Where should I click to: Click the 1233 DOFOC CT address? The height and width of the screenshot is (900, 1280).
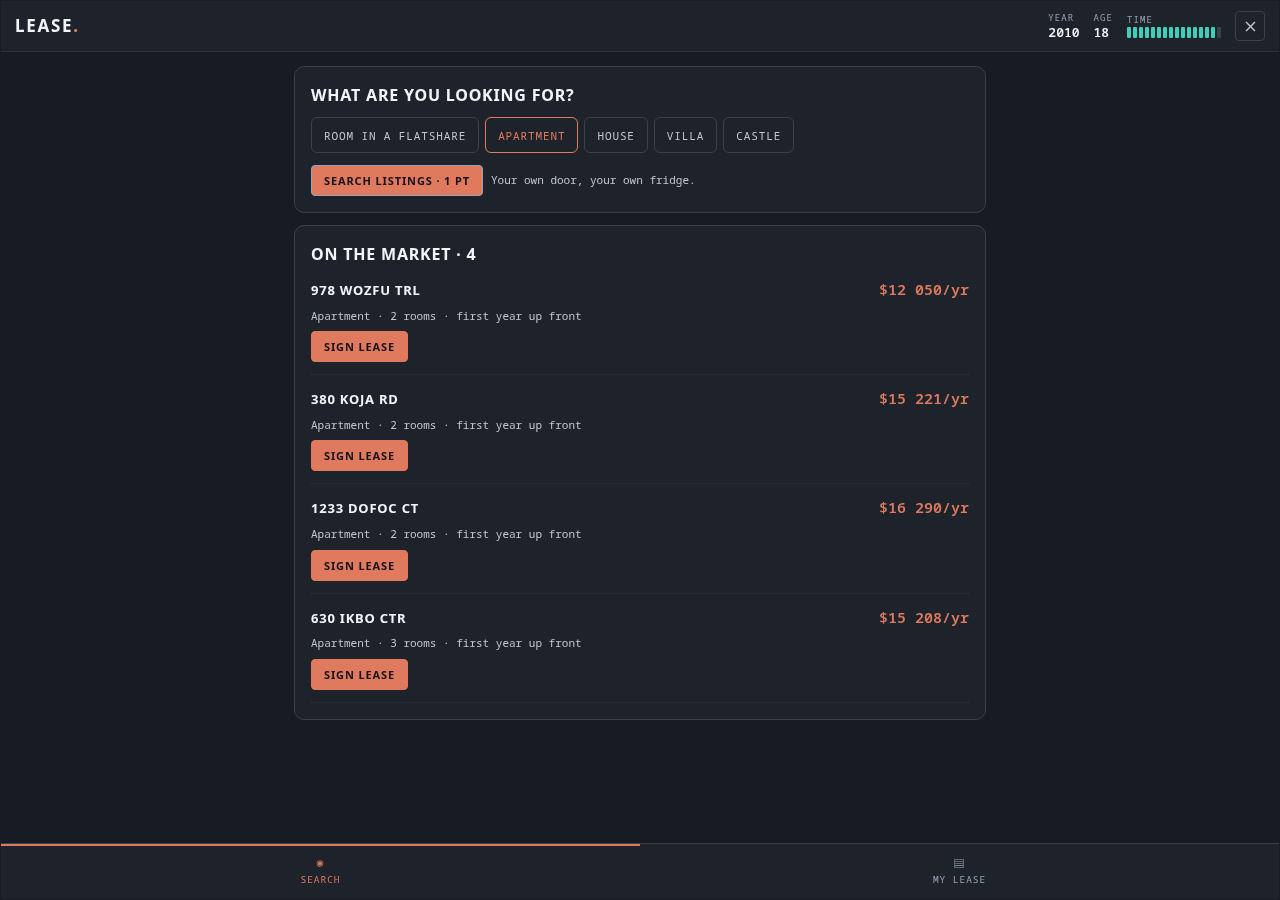pyautogui.click(x=364, y=508)
